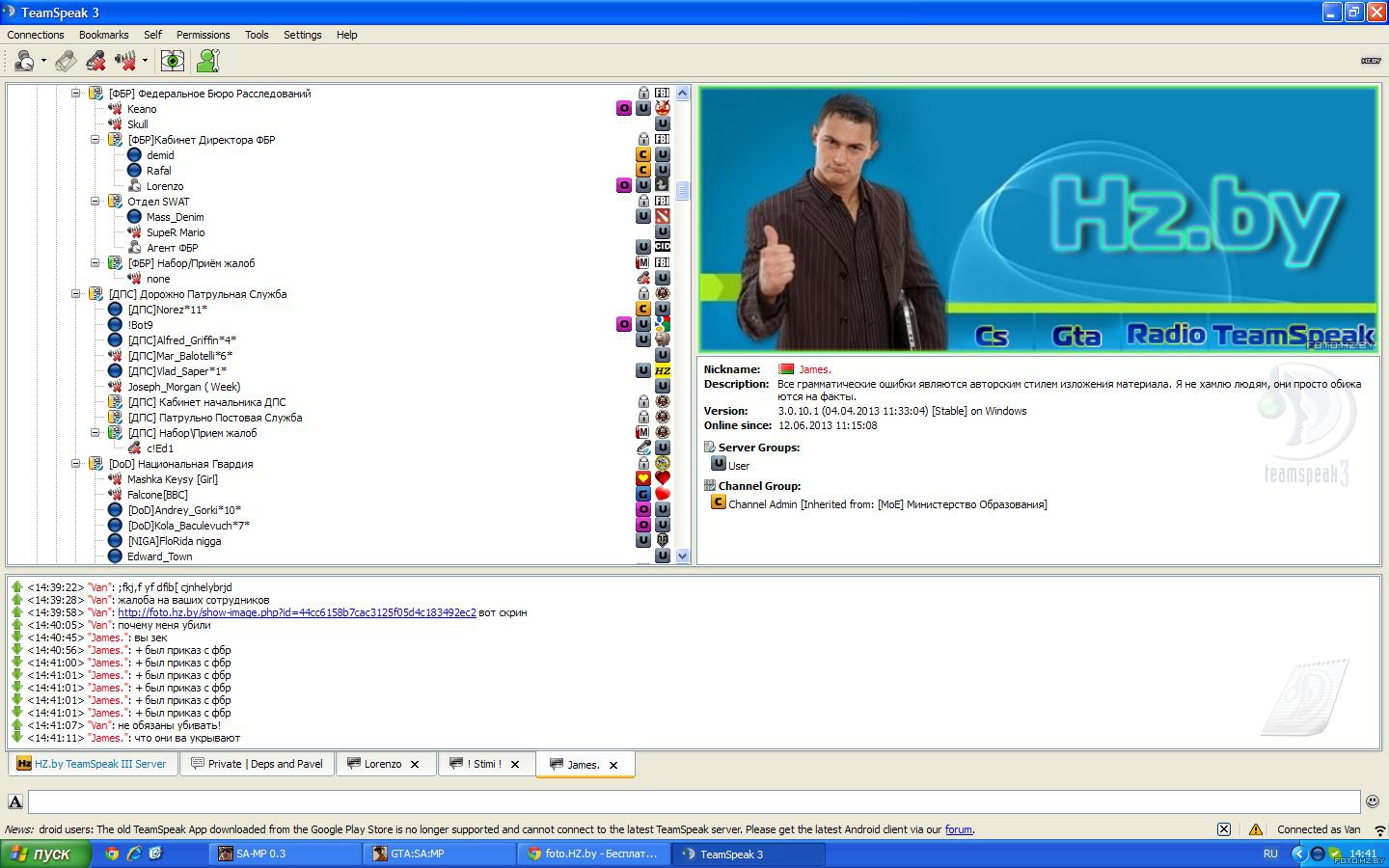Viewport: 1389px width, 868px height.
Task: Collapse the [ФБР] Федеральное Бюро Расследований channel
Action: tap(76, 94)
